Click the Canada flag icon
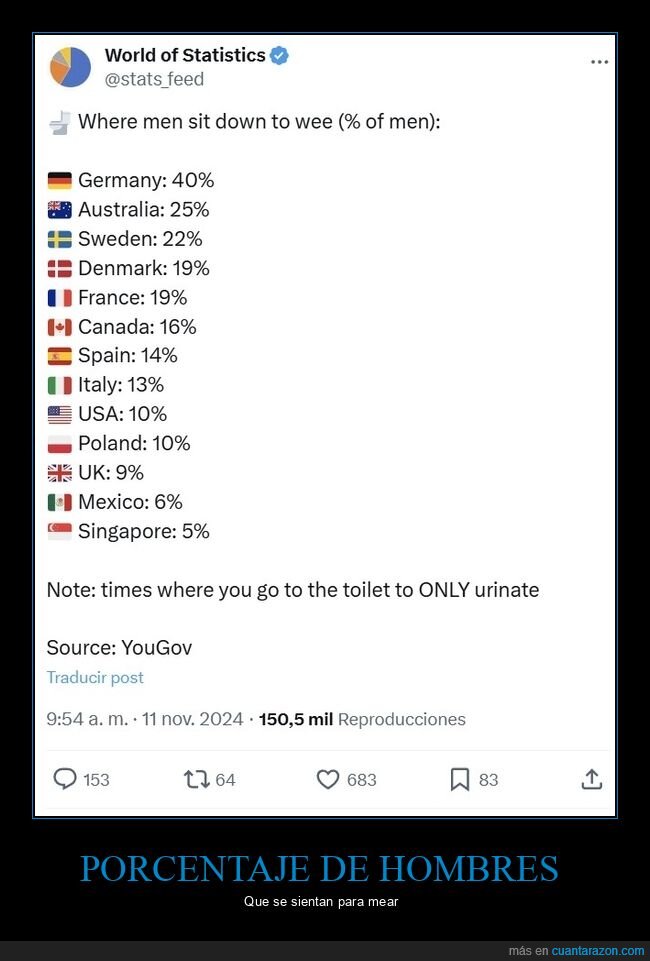Screen dimensions: 650x961 pyautogui.click(x=59, y=327)
